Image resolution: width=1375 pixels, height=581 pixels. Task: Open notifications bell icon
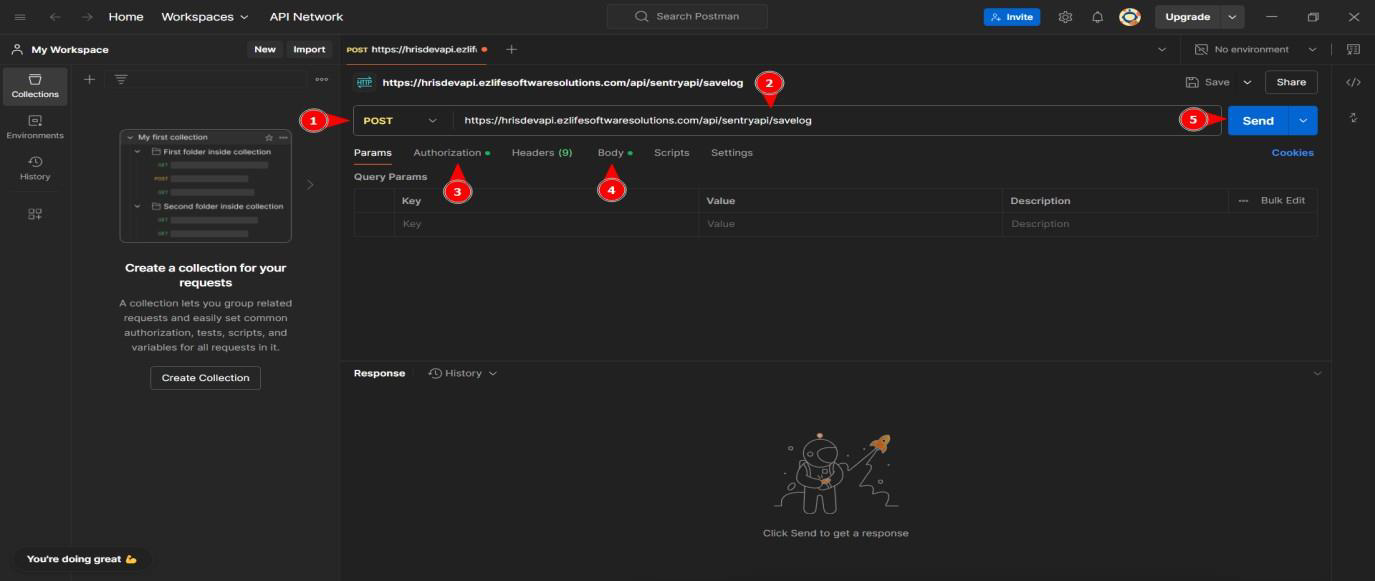tap(1097, 17)
